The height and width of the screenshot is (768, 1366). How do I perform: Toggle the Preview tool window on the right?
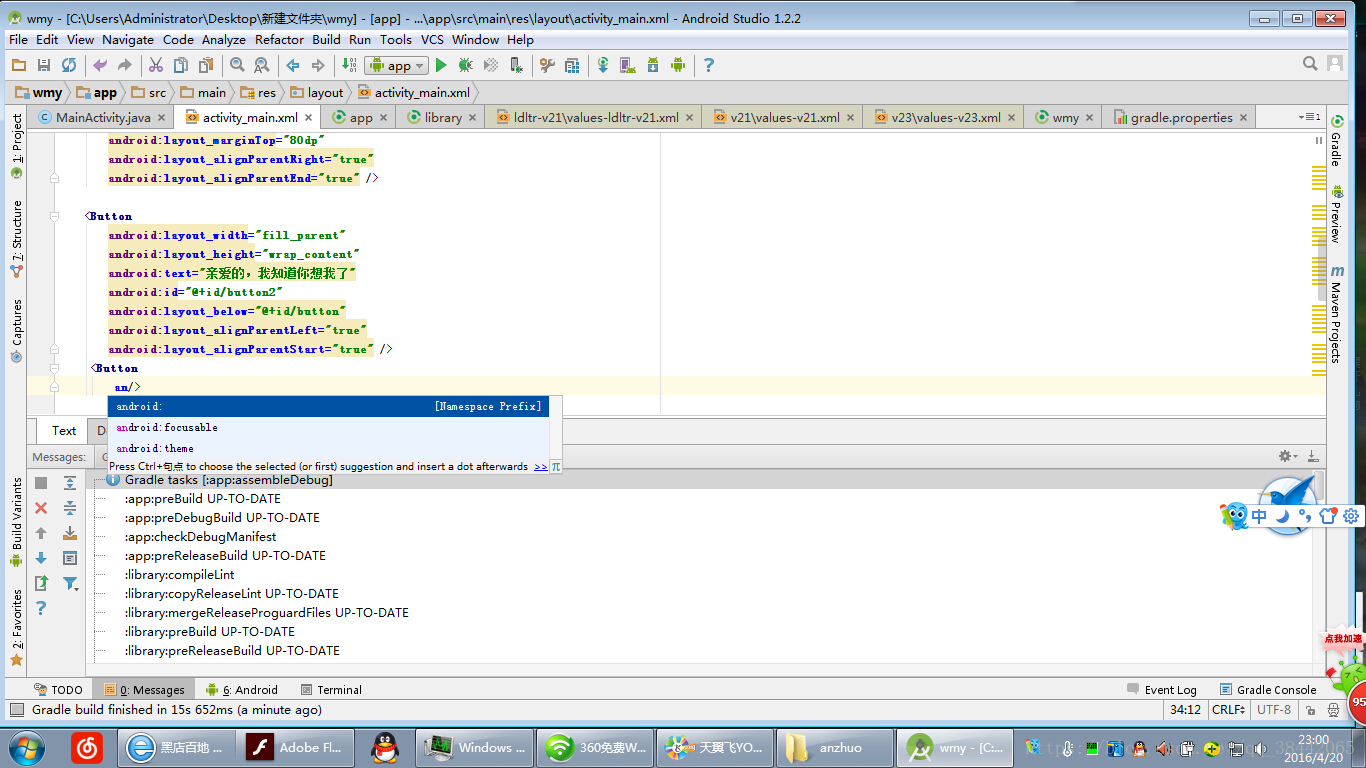[x=1336, y=214]
